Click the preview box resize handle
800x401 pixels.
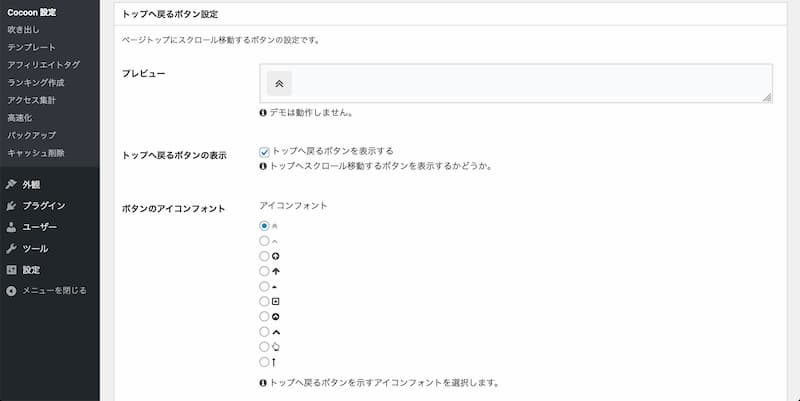click(767, 98)
